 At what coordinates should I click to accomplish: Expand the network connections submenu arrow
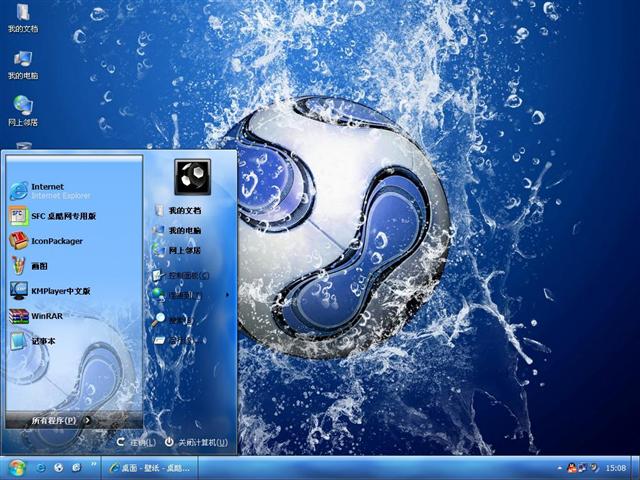(228, 295)
